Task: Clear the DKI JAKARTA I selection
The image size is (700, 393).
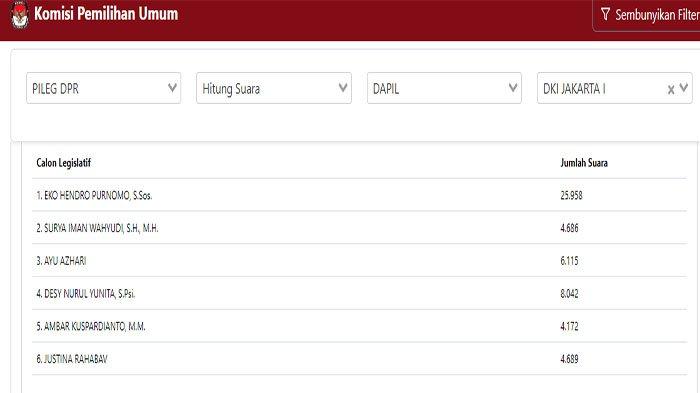Action: pyautogui.click(x=671, y=89)
